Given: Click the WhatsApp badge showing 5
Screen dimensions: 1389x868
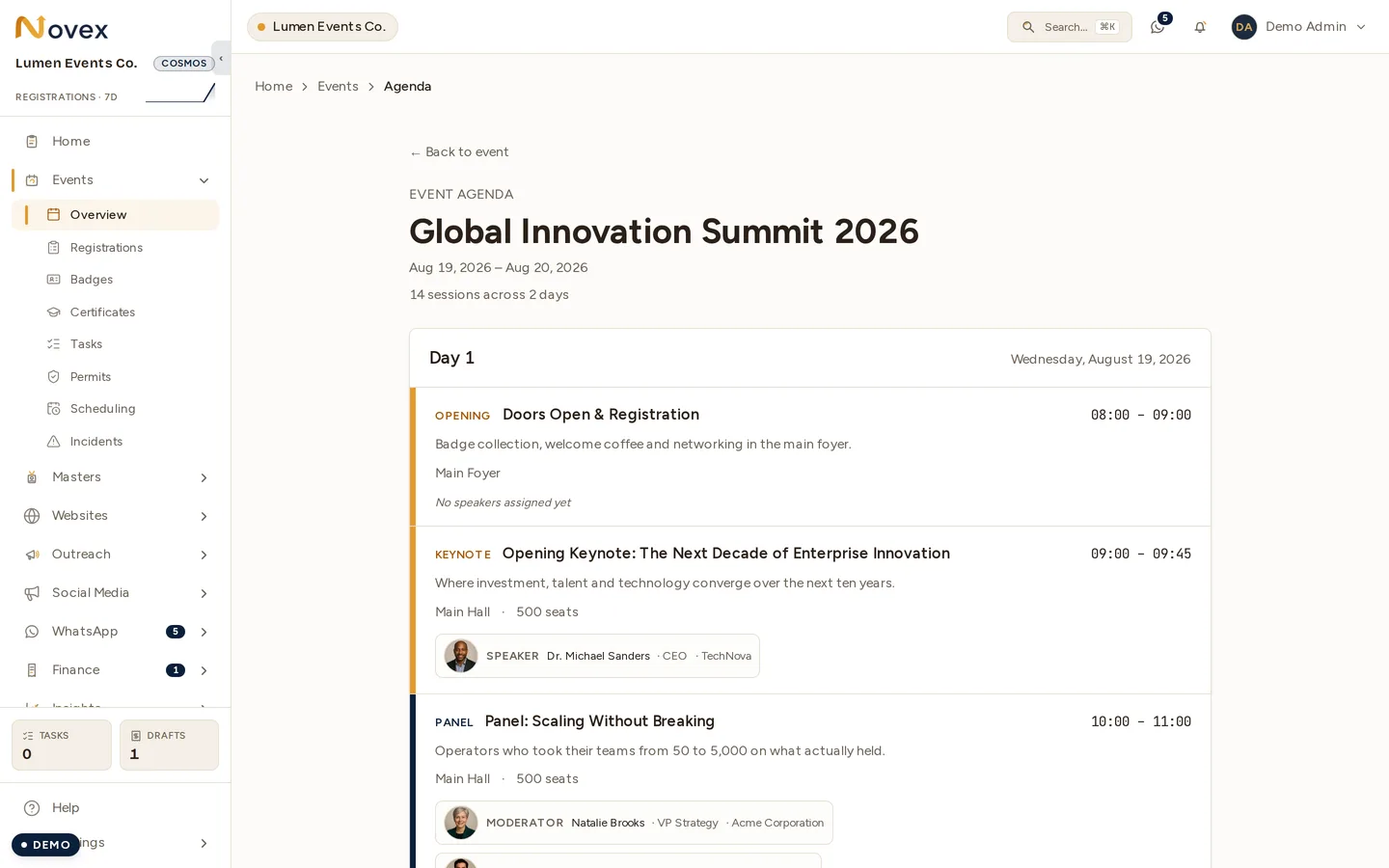Looking at the screenshot, I should tap(176, 632).
